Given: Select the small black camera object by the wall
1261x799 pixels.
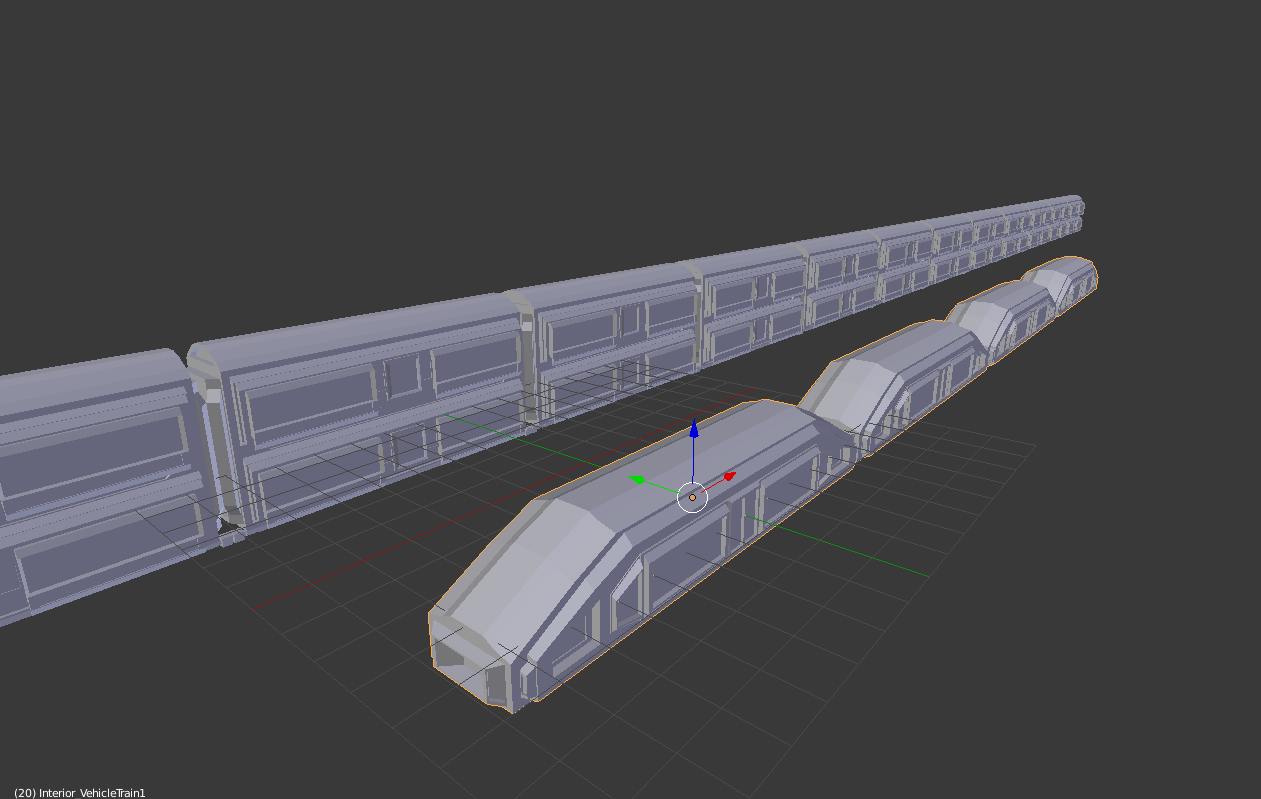Looking at the screenshot, I should click(x=229, y=523).
